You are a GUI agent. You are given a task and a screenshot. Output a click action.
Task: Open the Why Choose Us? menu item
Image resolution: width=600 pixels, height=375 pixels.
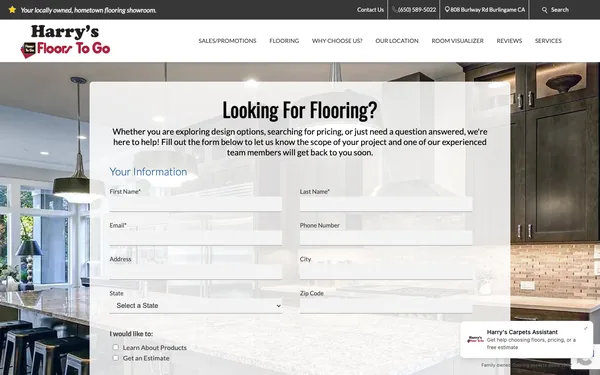tap(337, 41)
